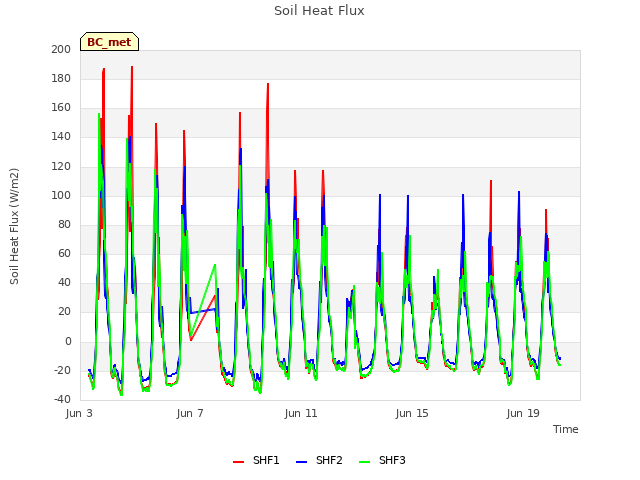Click the blue SHF2 legend line marker
The image size is (640, 480).
tap(301, 462)
